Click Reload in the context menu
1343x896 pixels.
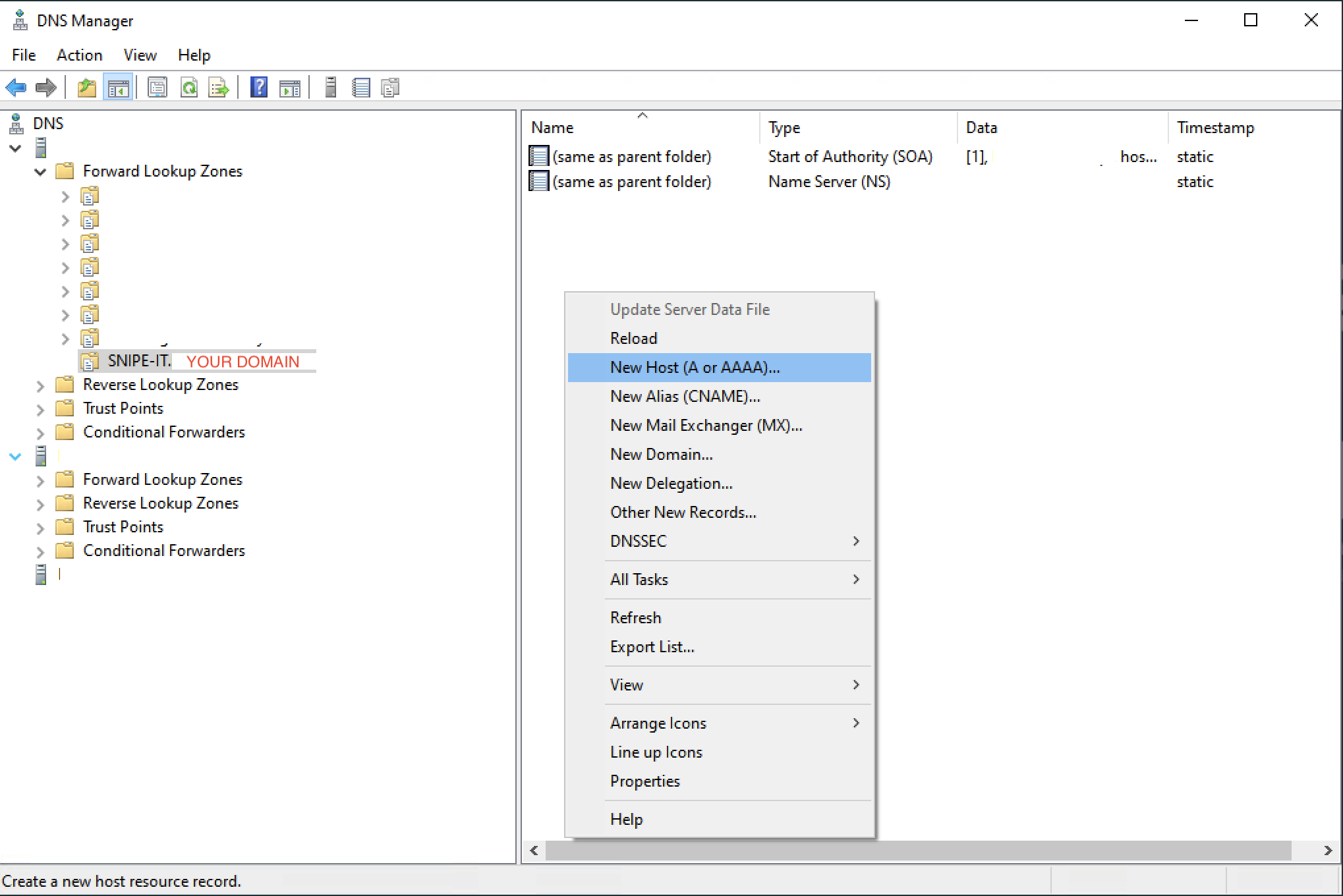[720, 339]
